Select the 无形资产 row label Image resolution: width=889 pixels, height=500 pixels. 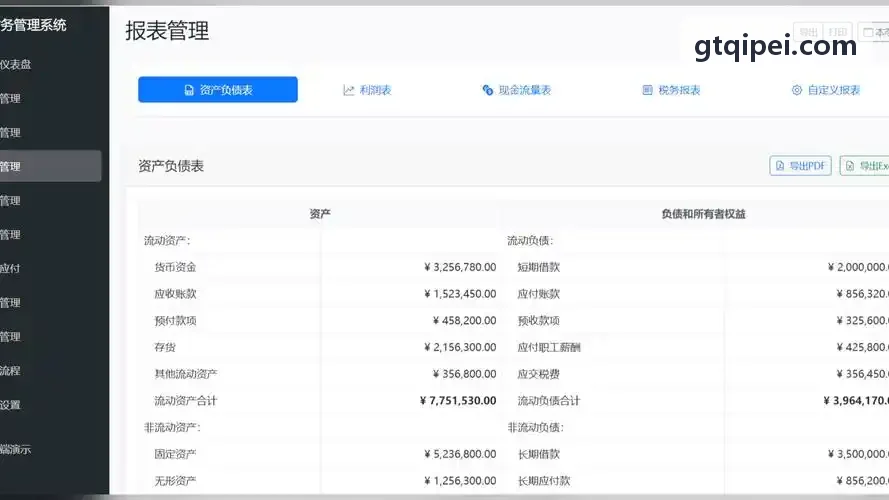click(x=175, y=480)
